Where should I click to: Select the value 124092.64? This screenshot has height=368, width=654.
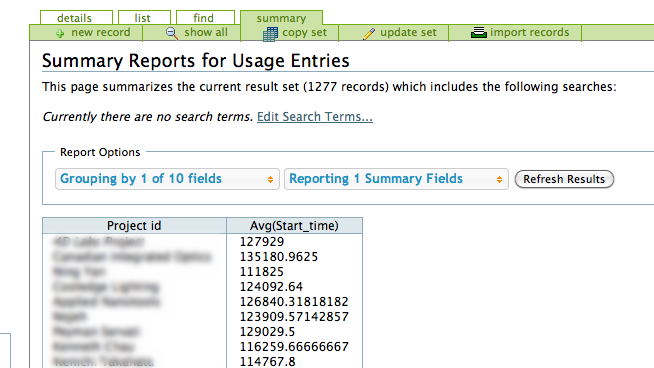pos(271,287)
